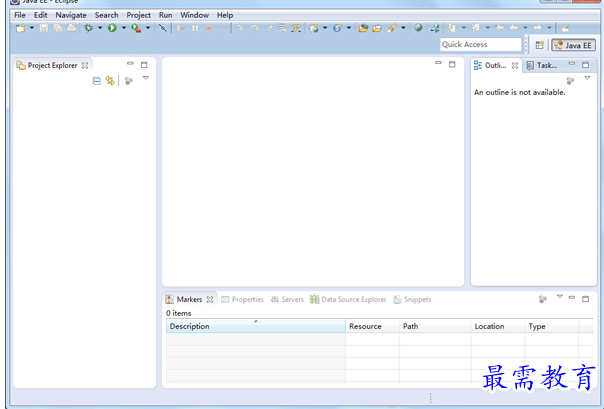Screen dimensions: 604x409
Task: Open dropdown next to Web Service icon
Action: point(349,28)
